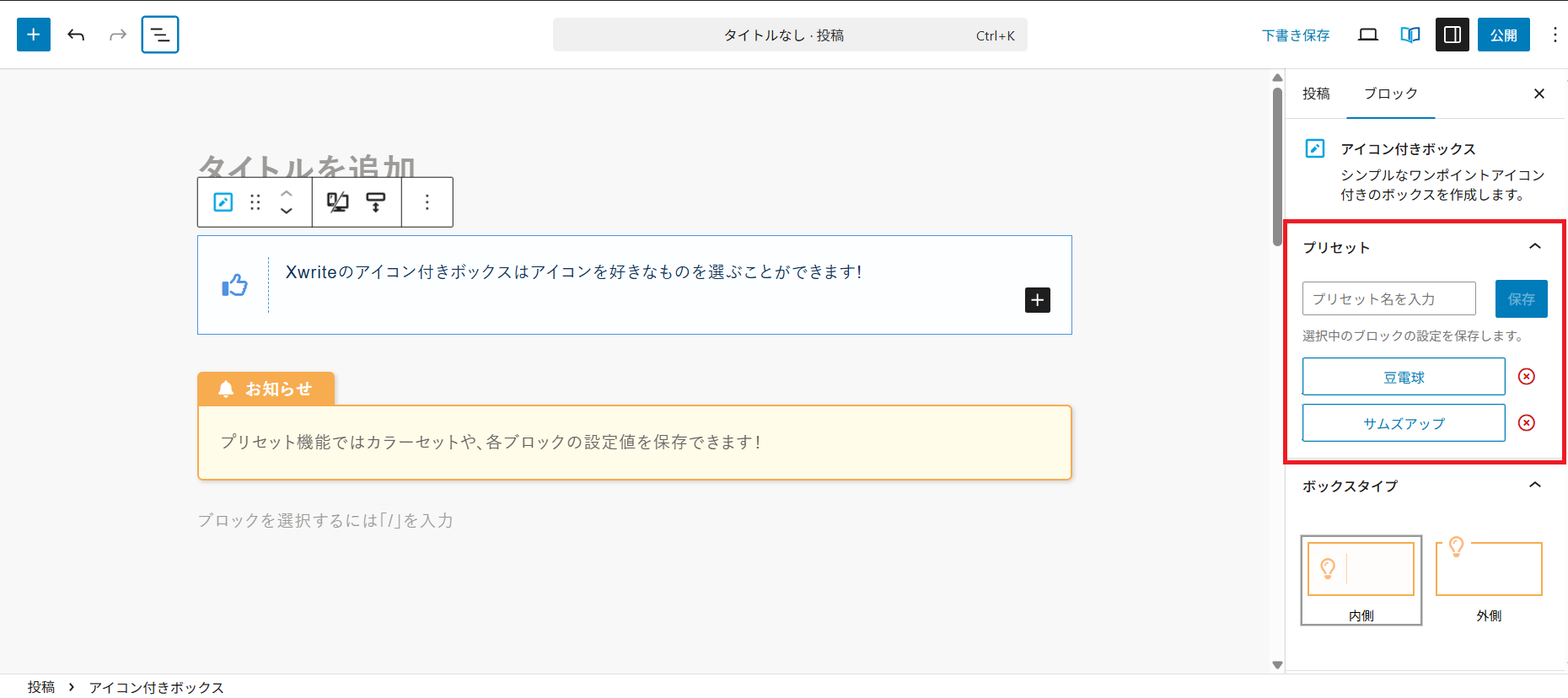The width and height of the screenshot is (1568, 698).
Task: Delete the サムズアップ preset
Action: tap(1526, 423)
